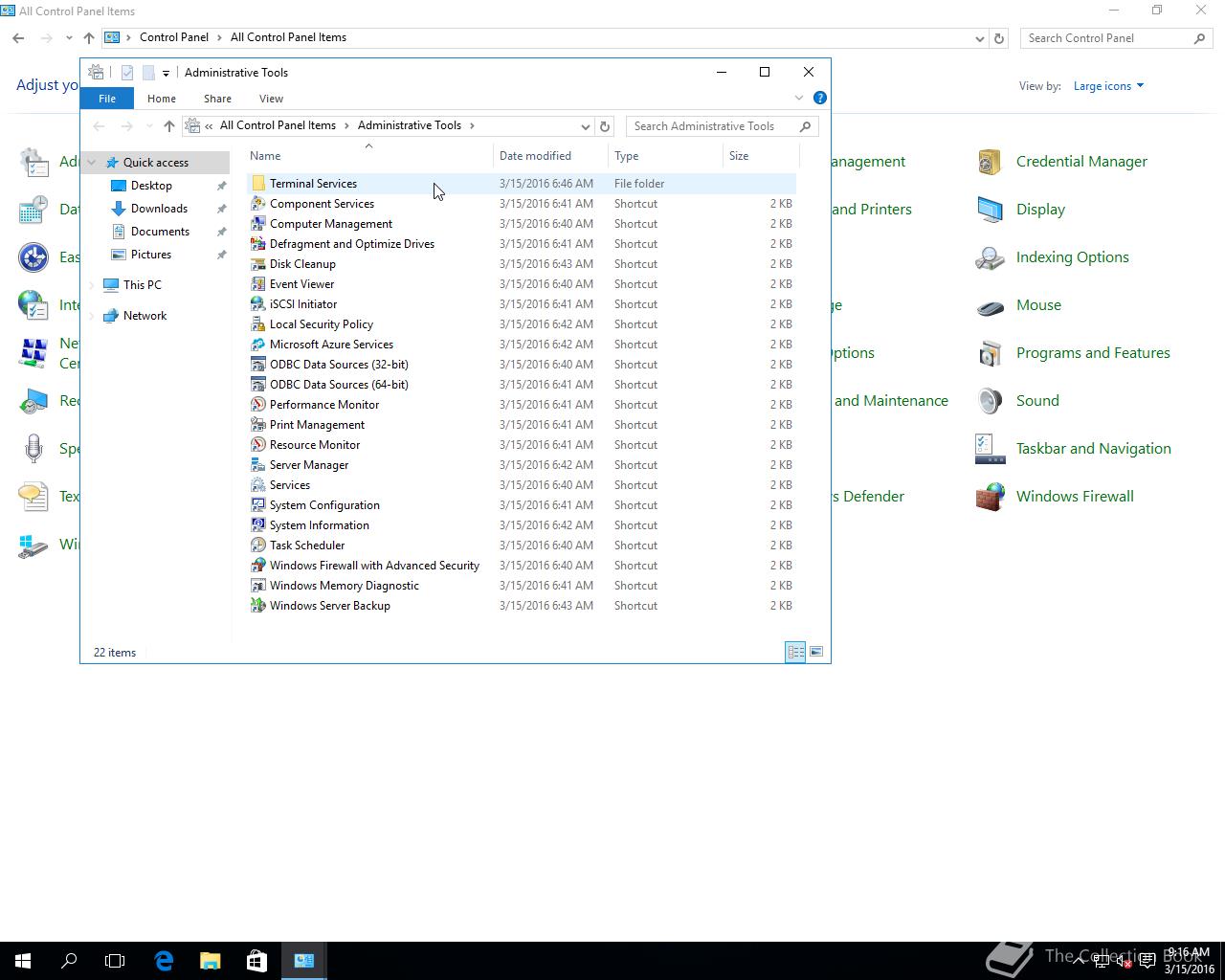Select the Performance Monitor icon
Viewport: 1225px width, 980px height.
(x=257, y=405)
